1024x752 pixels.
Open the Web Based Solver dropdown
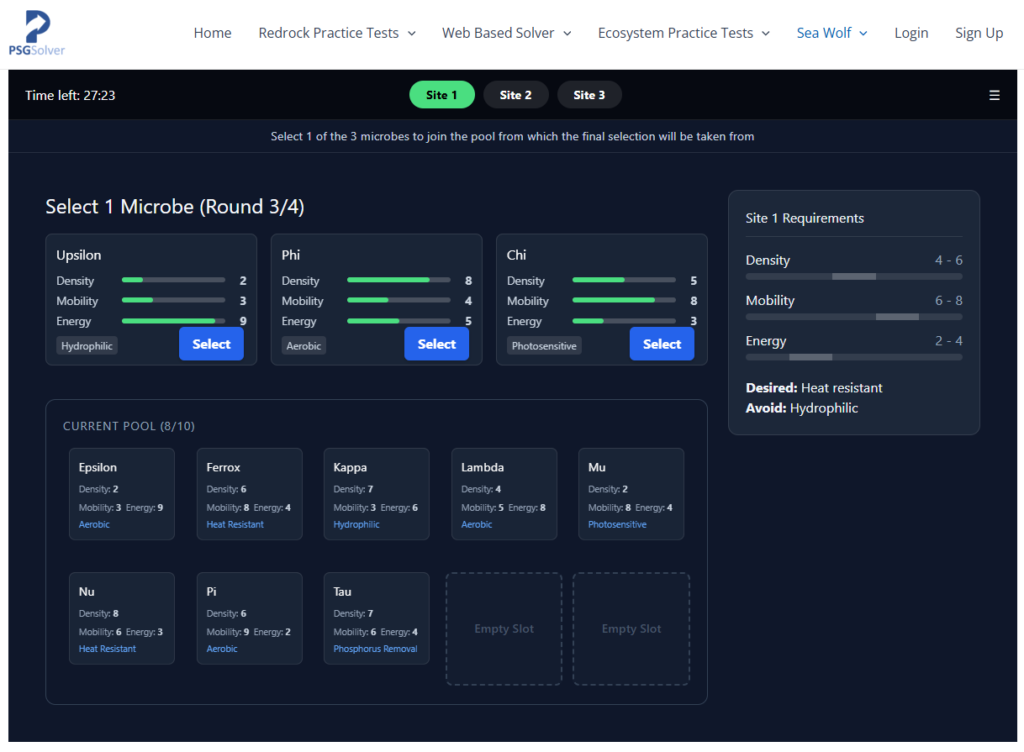coord(506,33)
